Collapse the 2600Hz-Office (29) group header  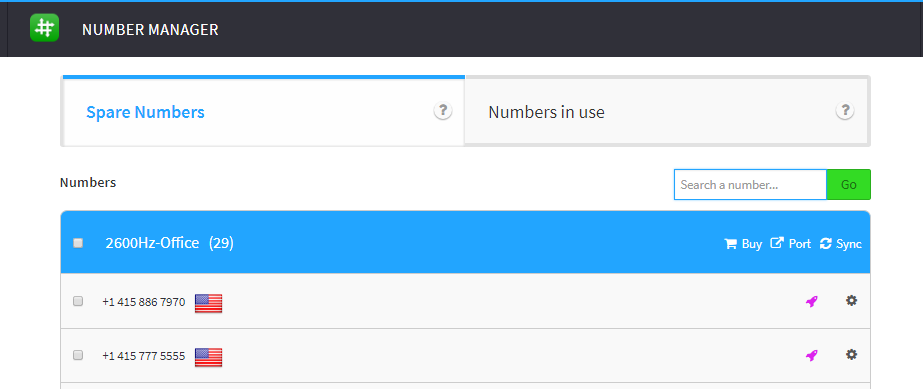coord(465,242)
